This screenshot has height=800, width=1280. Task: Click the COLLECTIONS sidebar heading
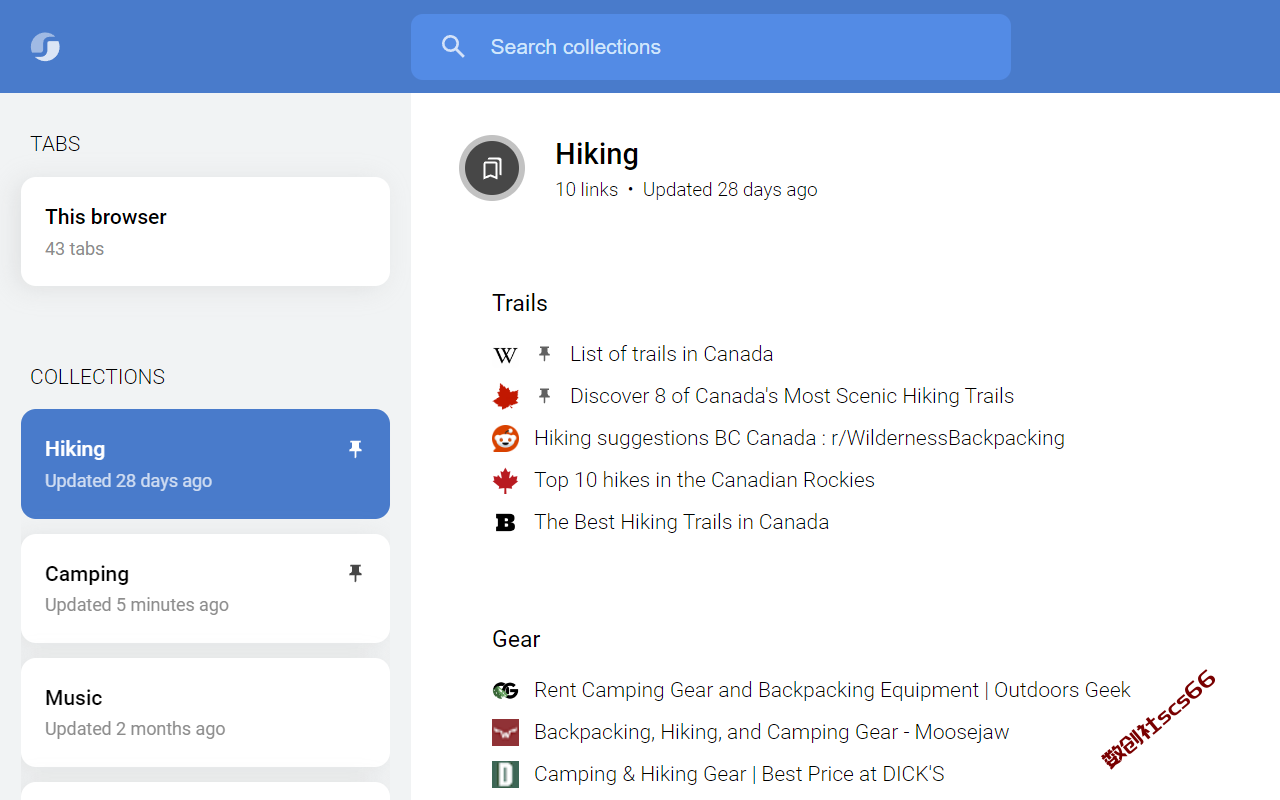pos(98,377)
